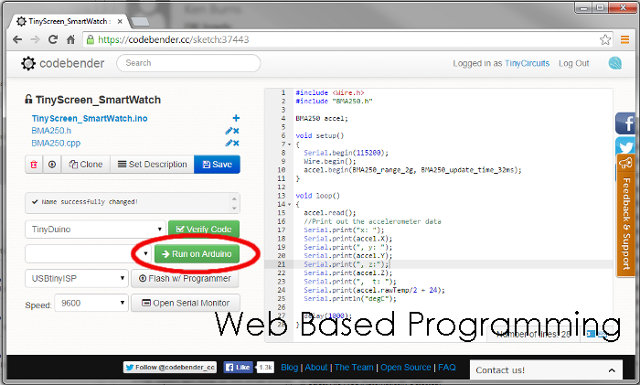Rename BMA250.h using the pencil icon
The width and height of the screenshot is (640, 385).
[229, 131]
